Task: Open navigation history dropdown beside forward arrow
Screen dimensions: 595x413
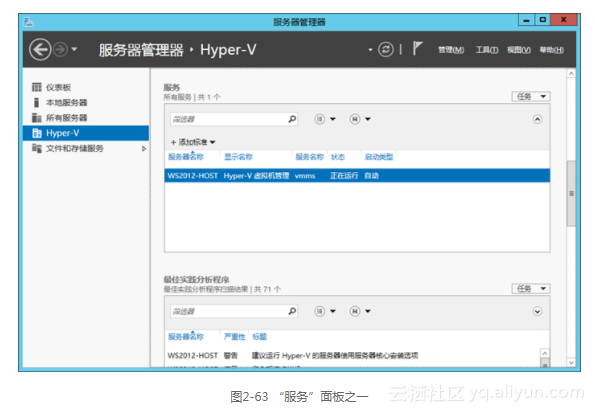Action: (x=74, y=49)
